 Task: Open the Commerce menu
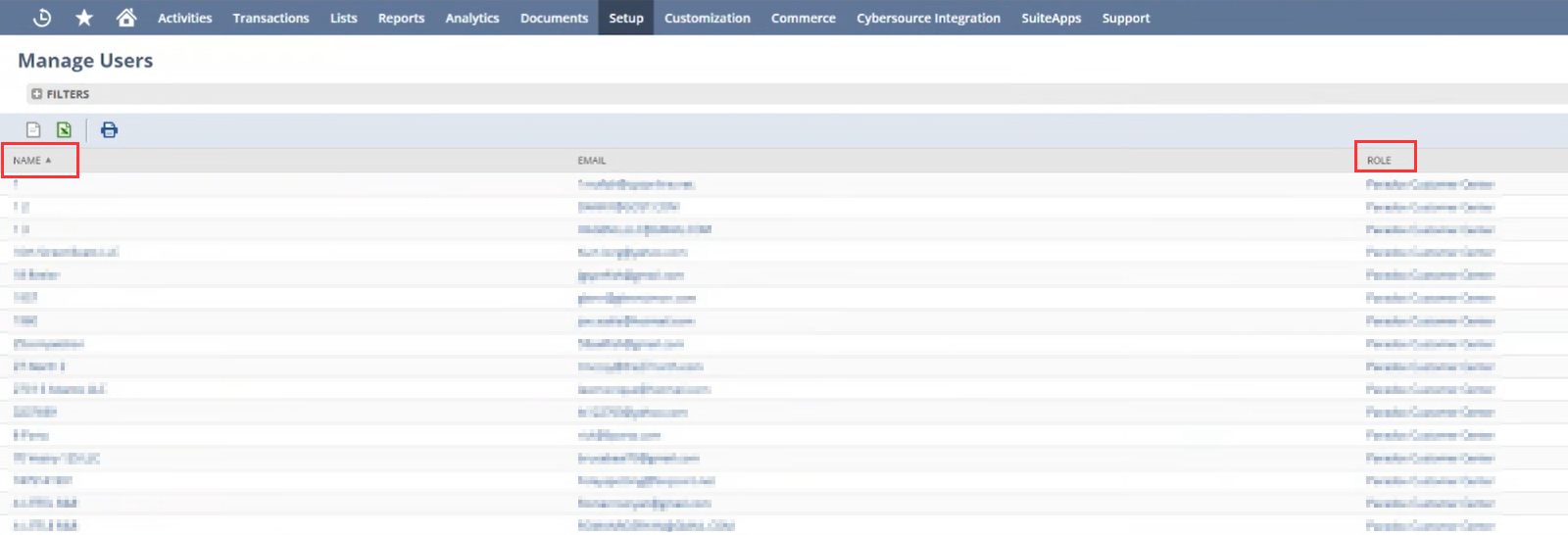tap(804, 18)
